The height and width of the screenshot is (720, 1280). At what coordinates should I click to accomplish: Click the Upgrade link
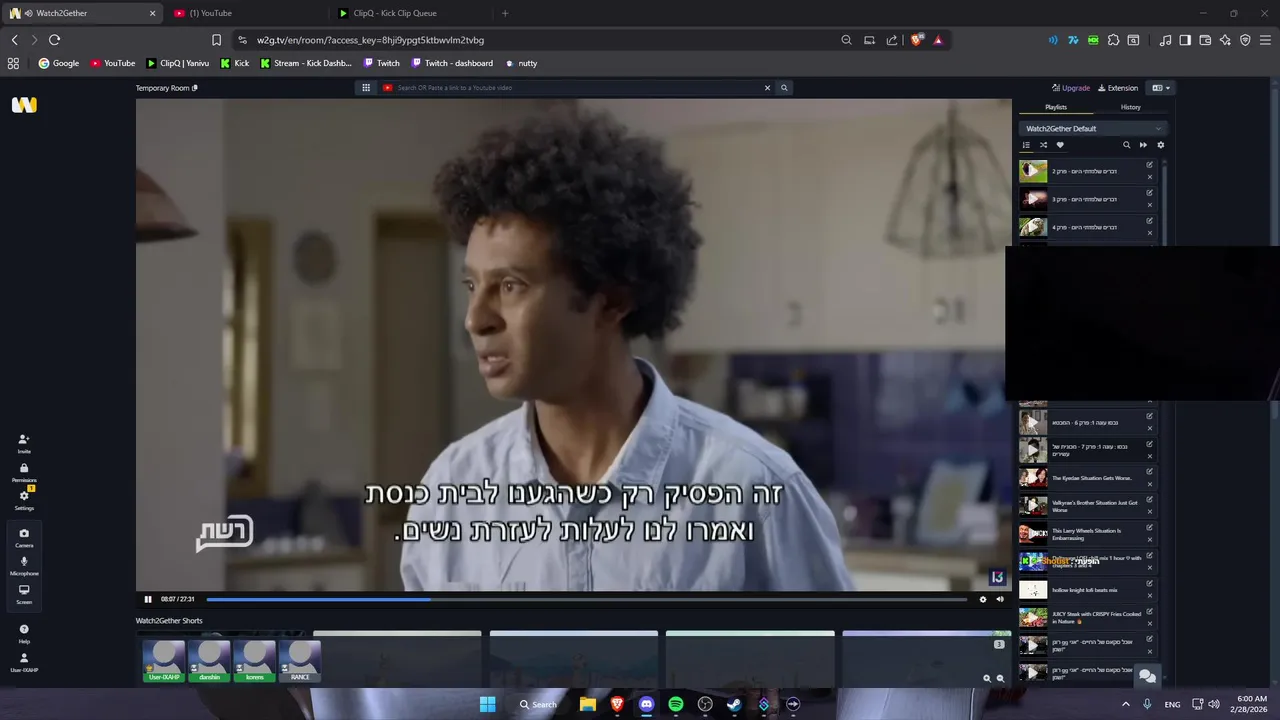(x=1071, y=88)
